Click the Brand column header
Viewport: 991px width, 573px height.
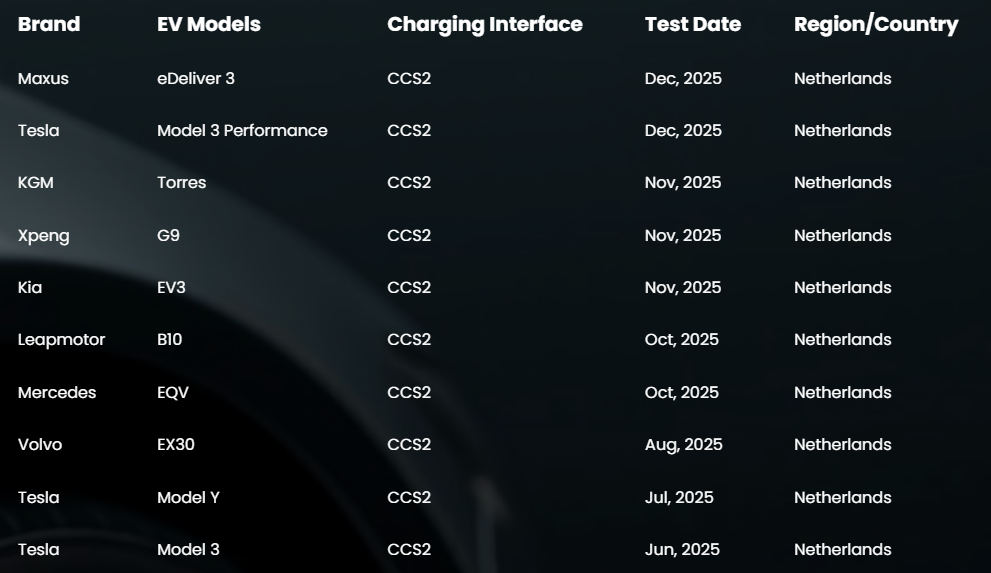[49, 25]
